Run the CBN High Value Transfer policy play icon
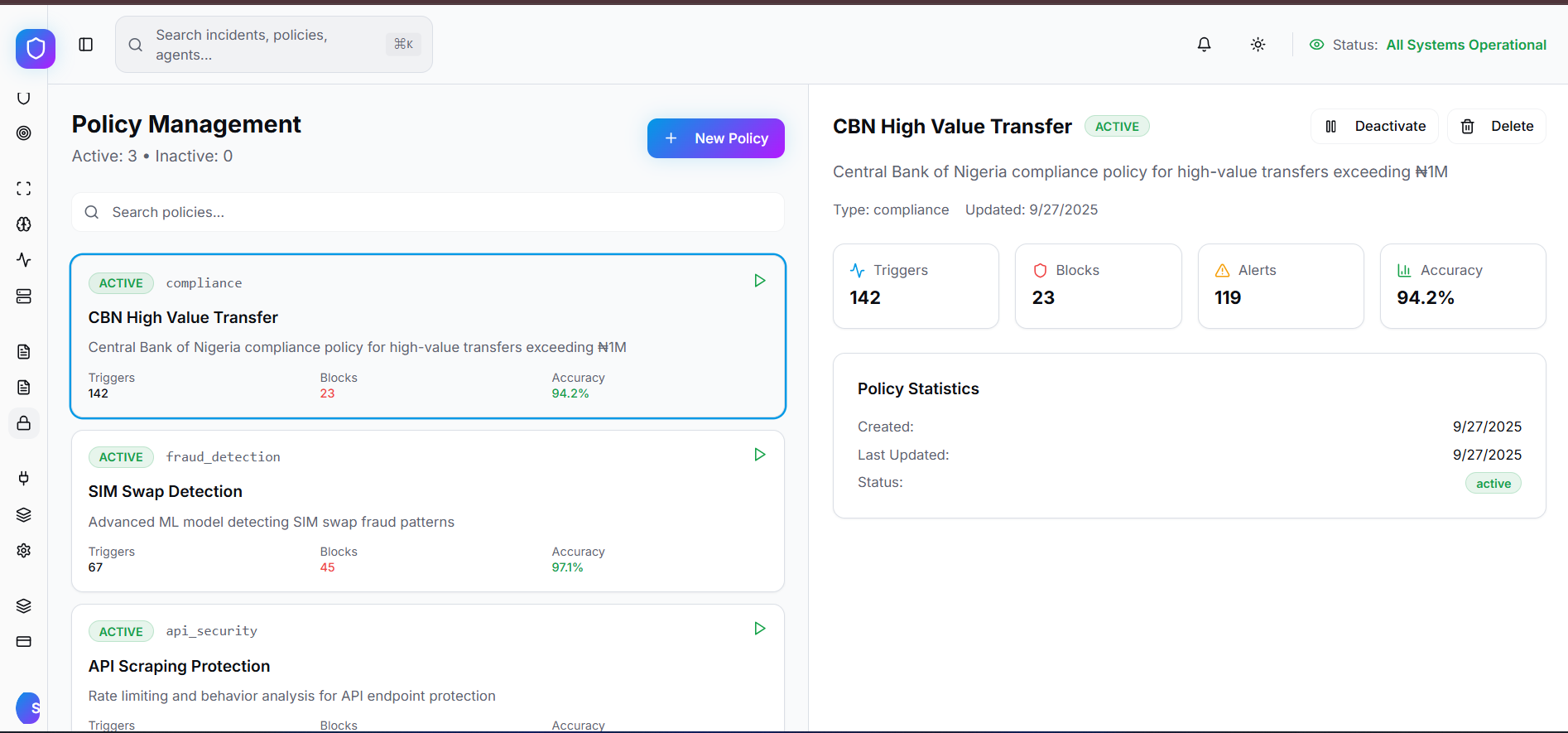1568x733 pixels. pos(760,281)
